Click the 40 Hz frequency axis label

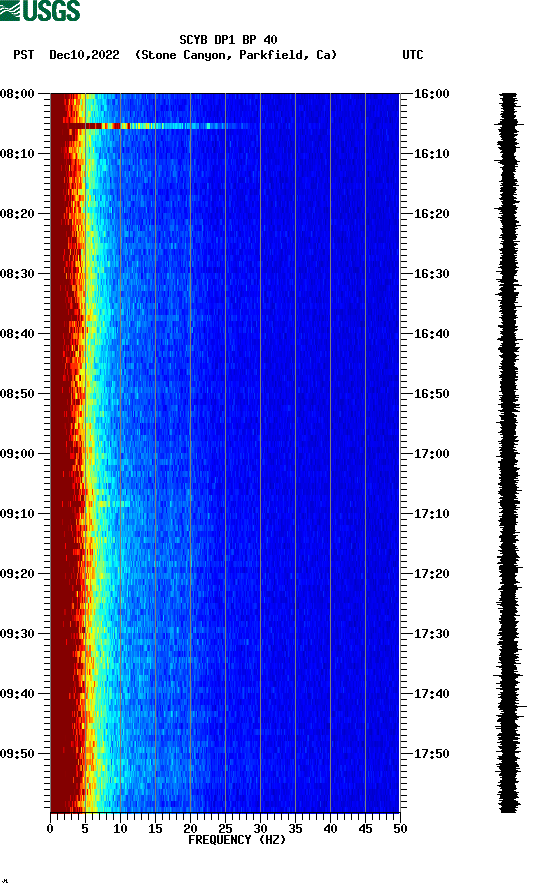(x=330, y=829)
